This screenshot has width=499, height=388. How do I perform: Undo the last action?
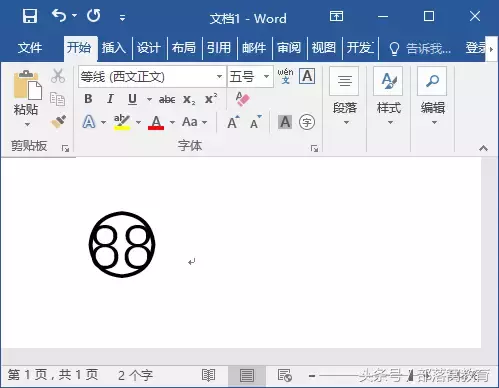[x=59, y=16]
